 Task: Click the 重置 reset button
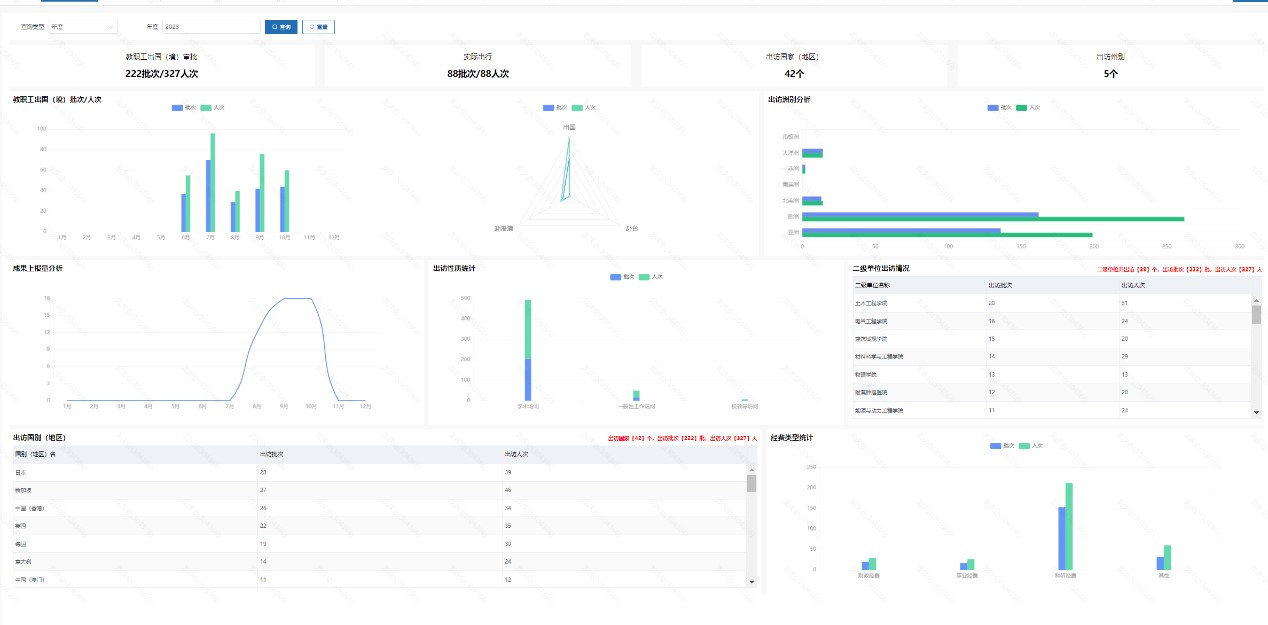coord(318,27)
